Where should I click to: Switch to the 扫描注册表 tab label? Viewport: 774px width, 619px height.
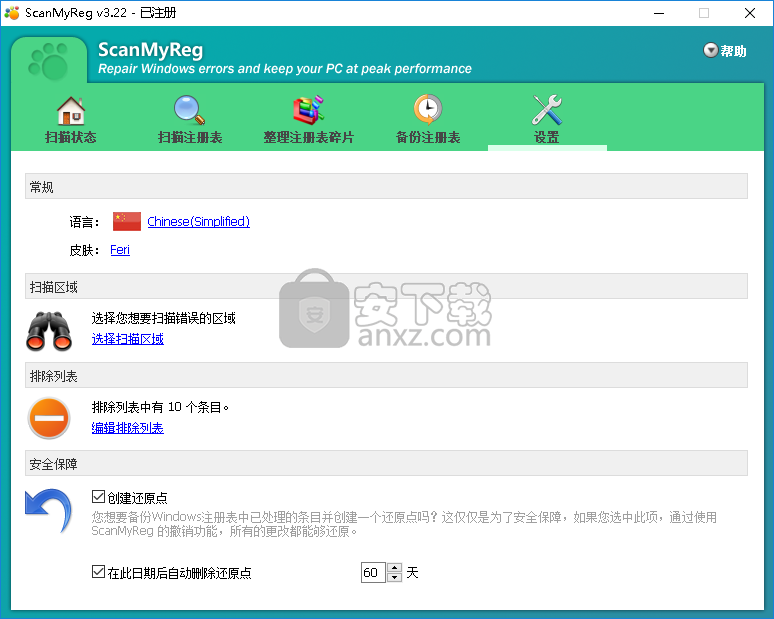click(x=190, y=137)
